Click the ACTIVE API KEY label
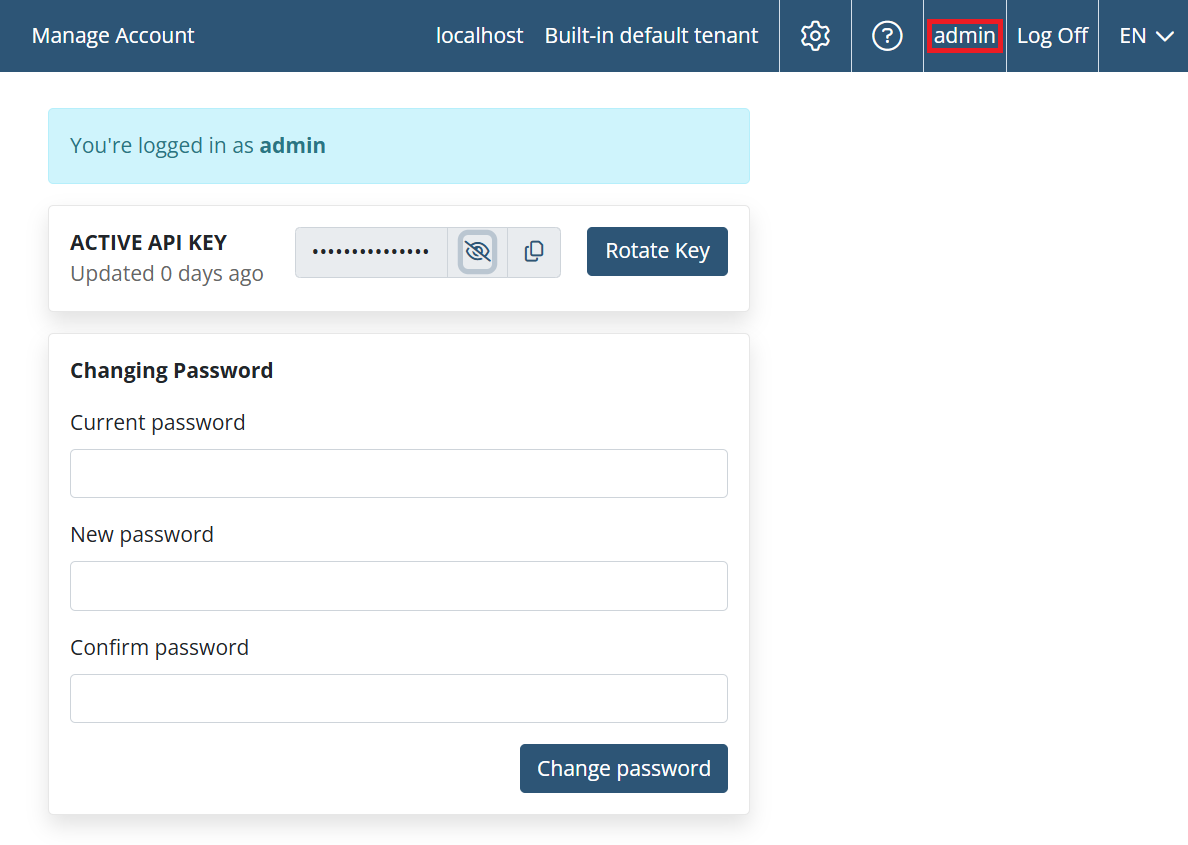 (x=148, y=243)
